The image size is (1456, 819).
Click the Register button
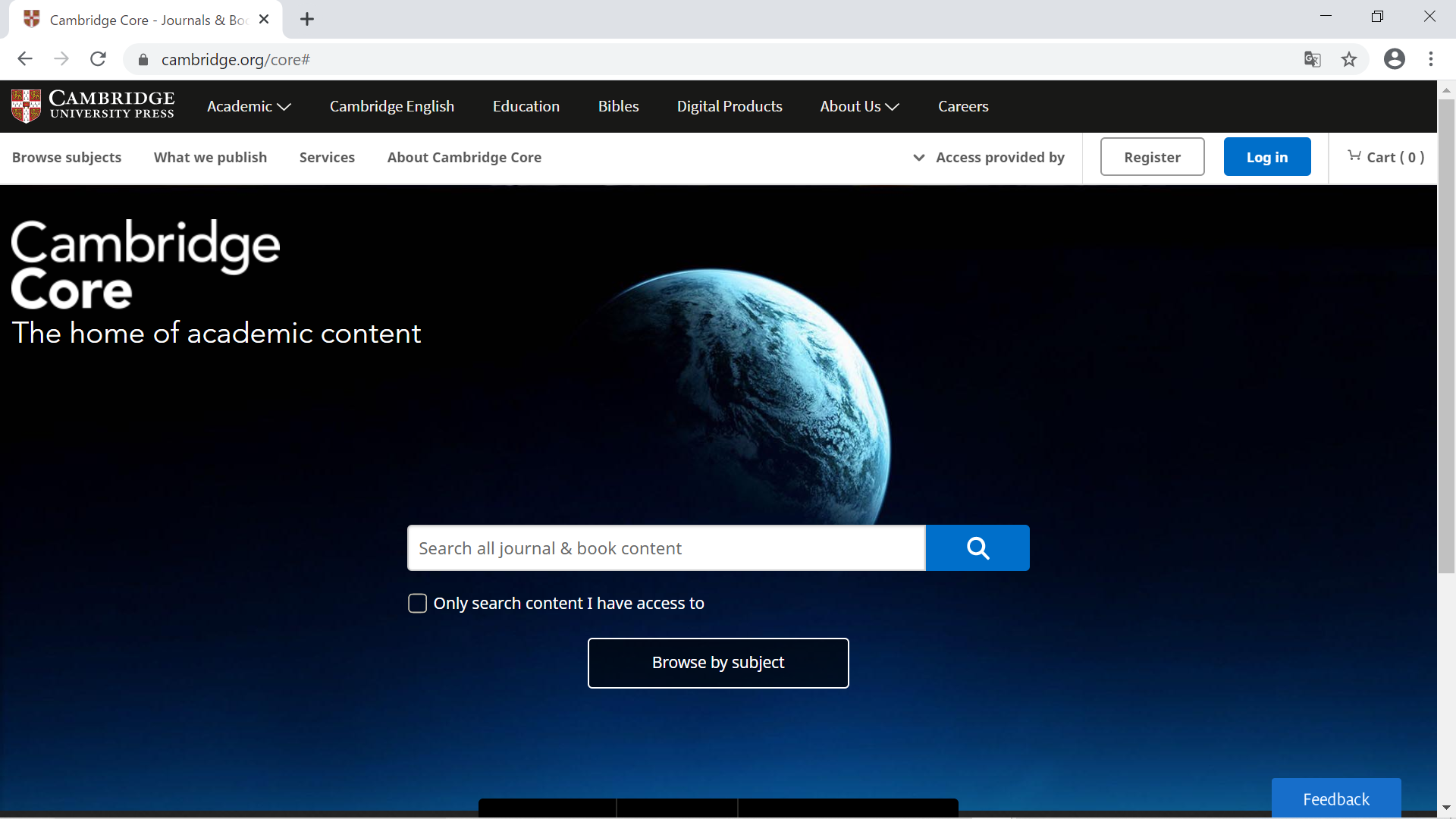[1152, 157]
